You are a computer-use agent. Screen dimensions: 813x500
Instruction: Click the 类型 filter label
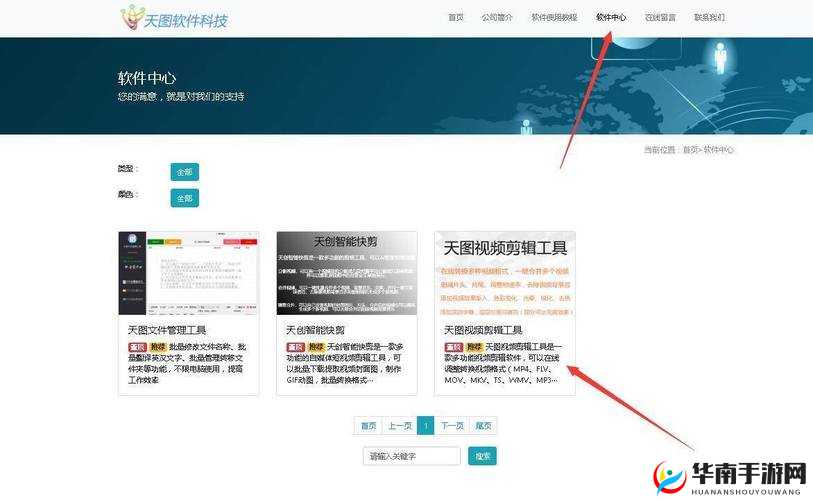click(127, 169)
